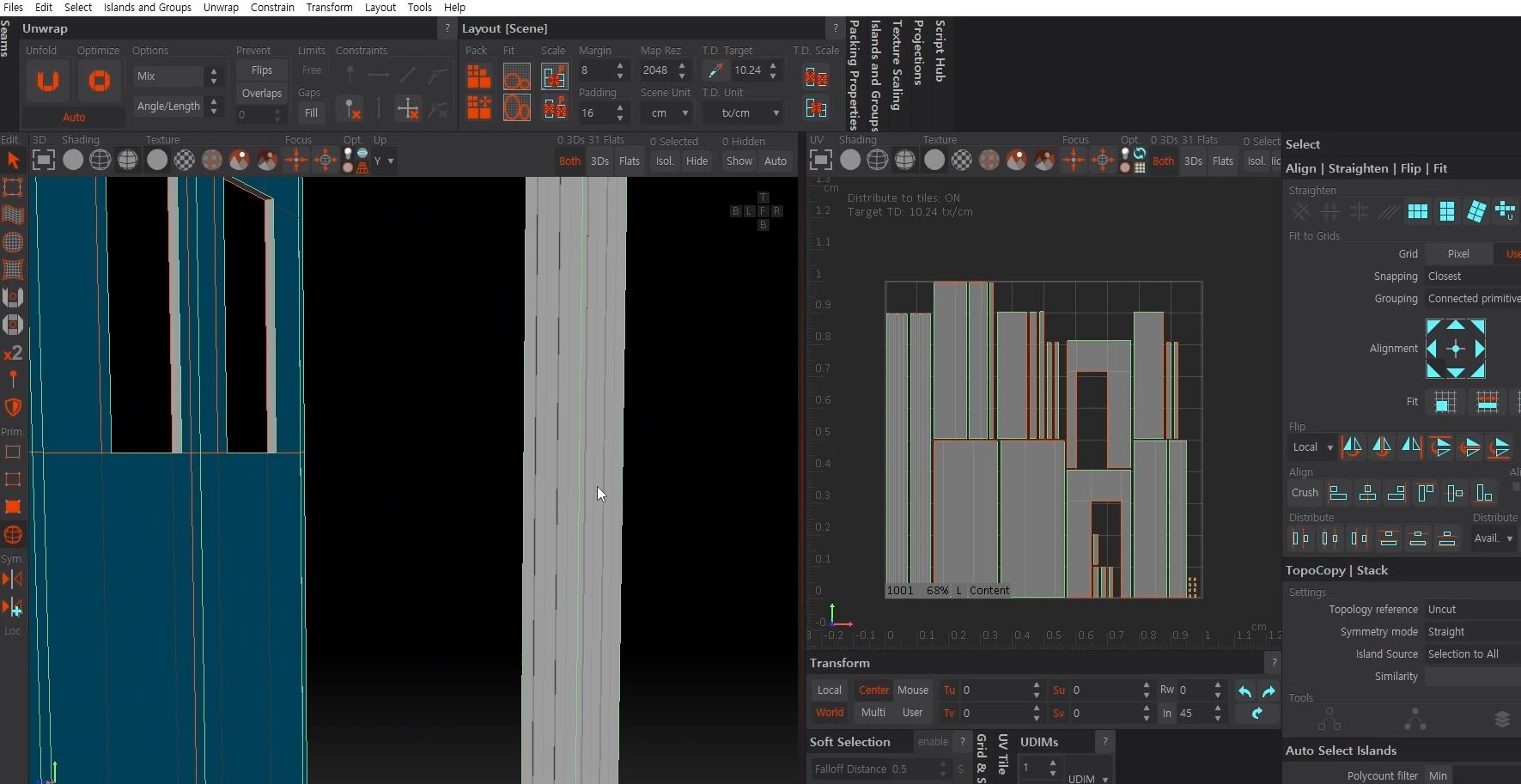Viewport: 1521px width, 784px height.
Task: Click center of the Alignment arrows widget
Action: point(1455,349)
